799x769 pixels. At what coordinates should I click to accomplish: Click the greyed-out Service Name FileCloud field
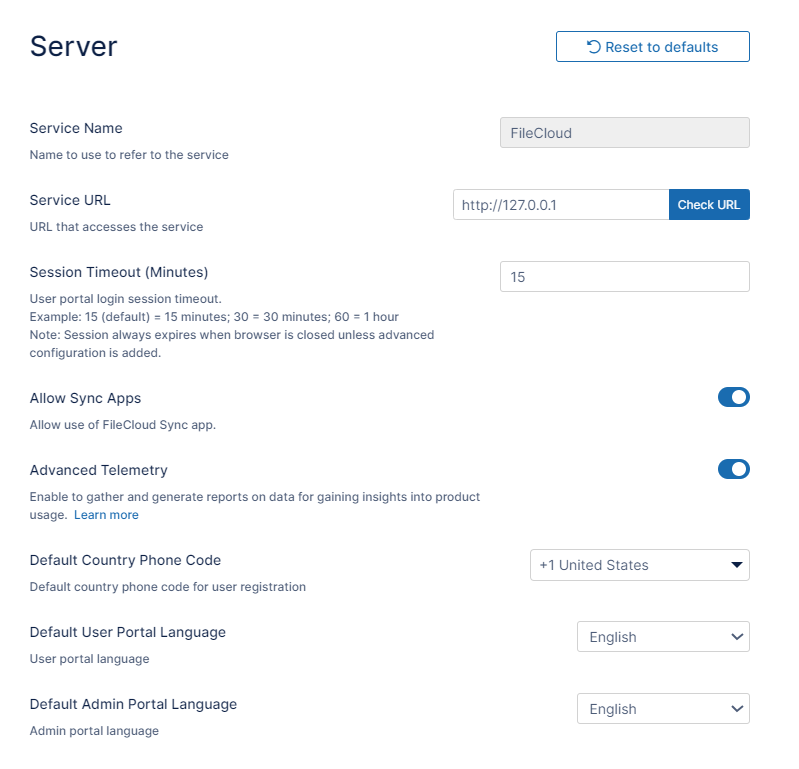(x=624, y=133)
